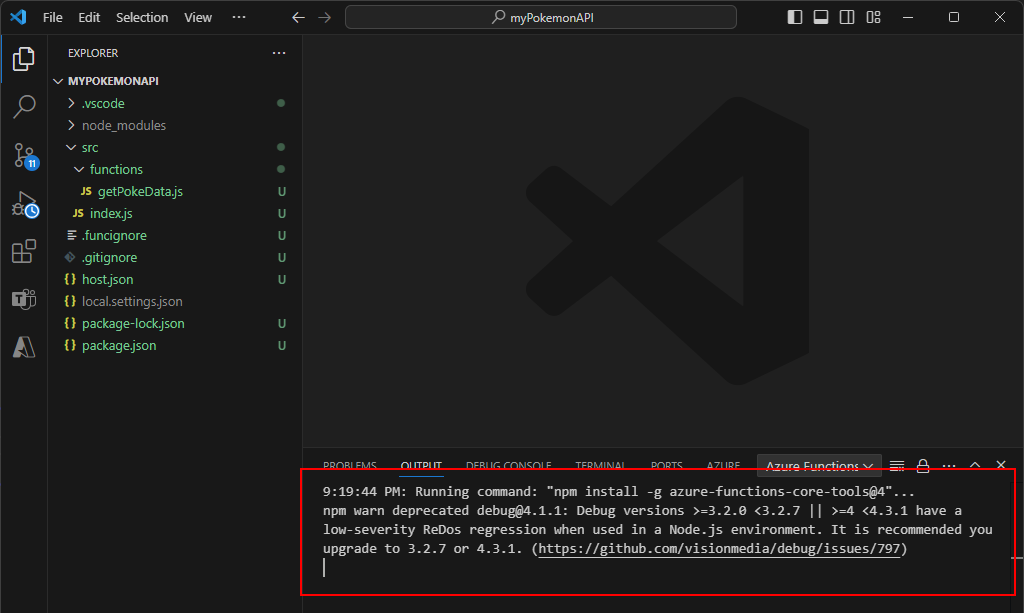Maximize the panel with the up chevron
1024x613 pixels.
[x=975, y=465]
